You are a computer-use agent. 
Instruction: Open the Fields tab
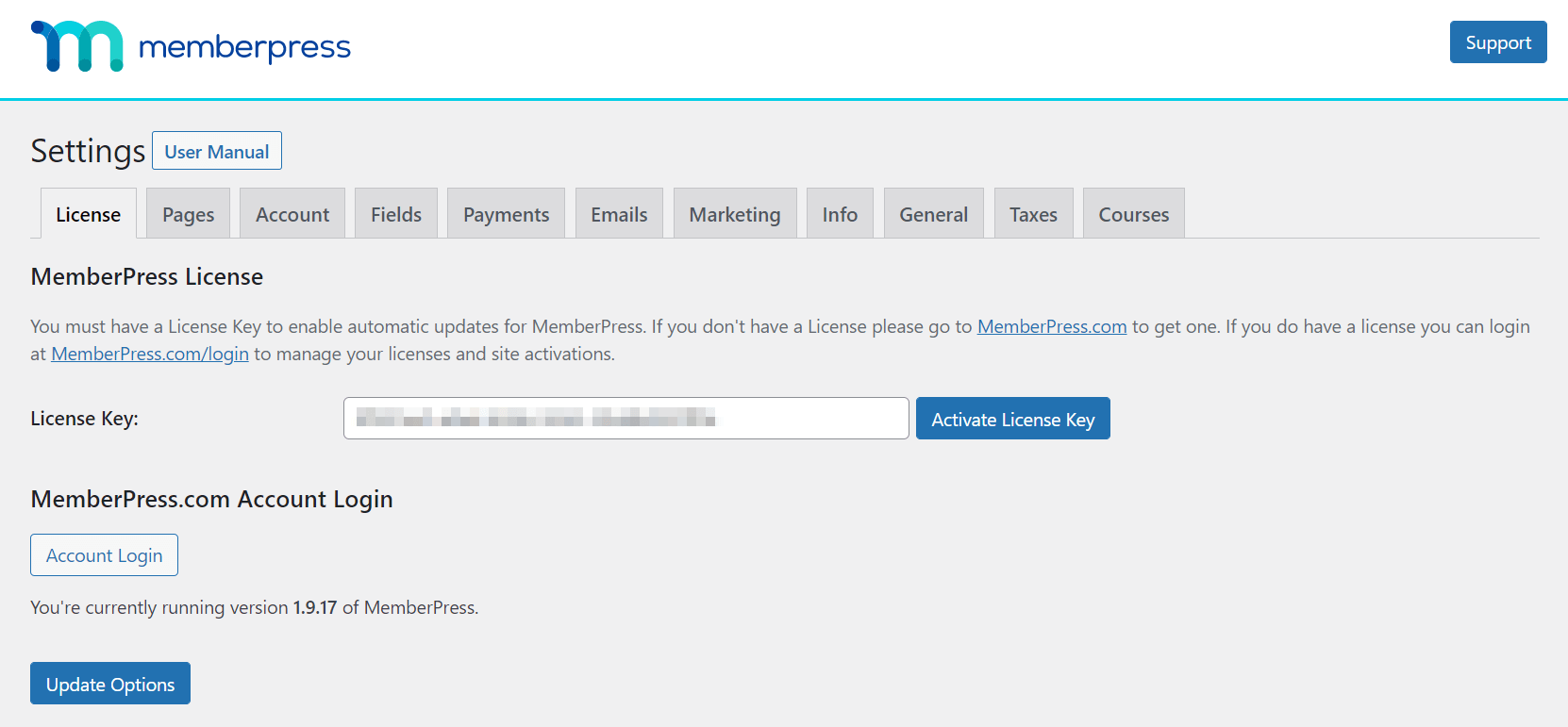tap(396, 214)
